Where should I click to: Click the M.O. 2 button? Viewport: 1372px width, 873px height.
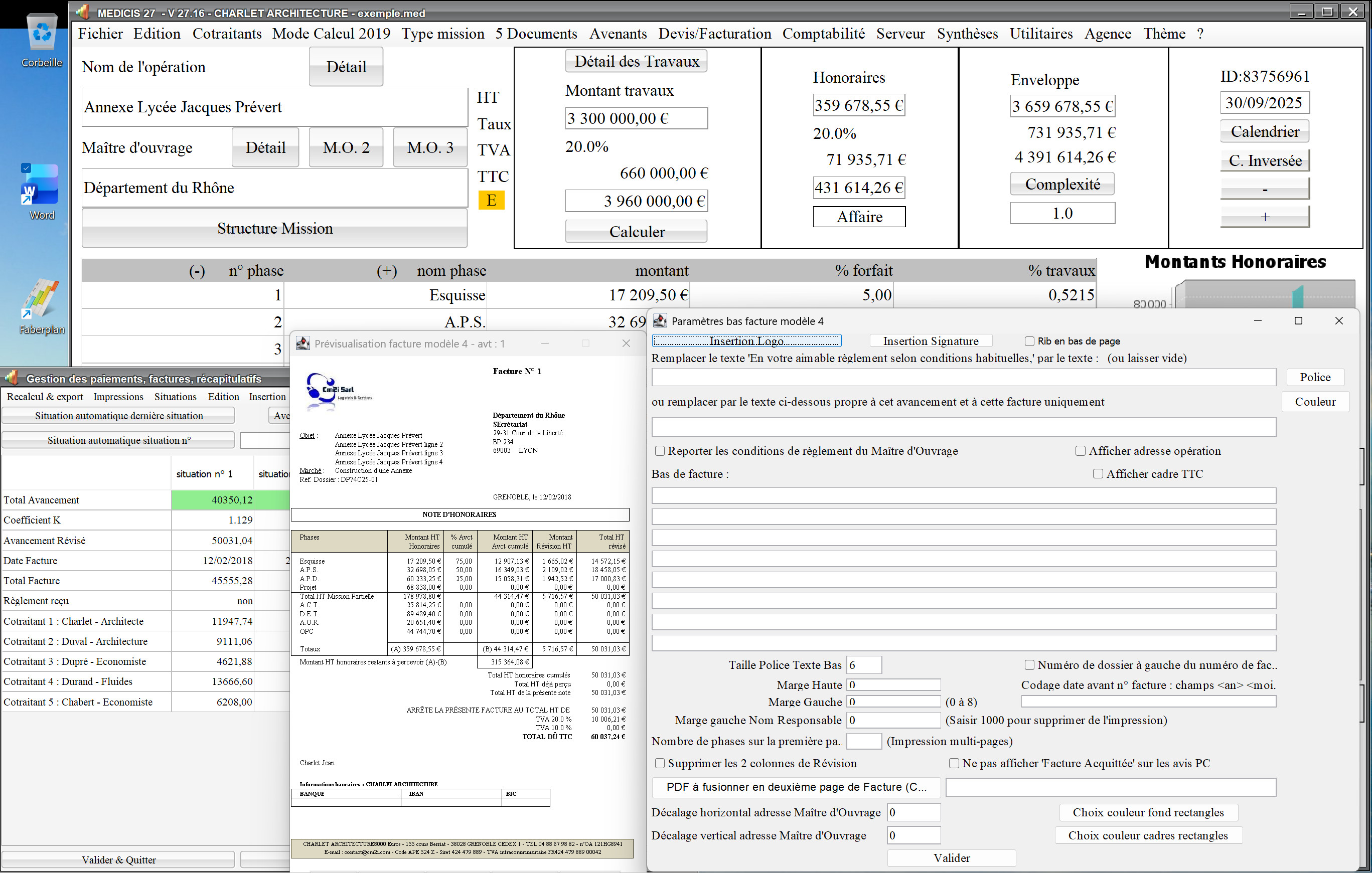tap(346, 147)
